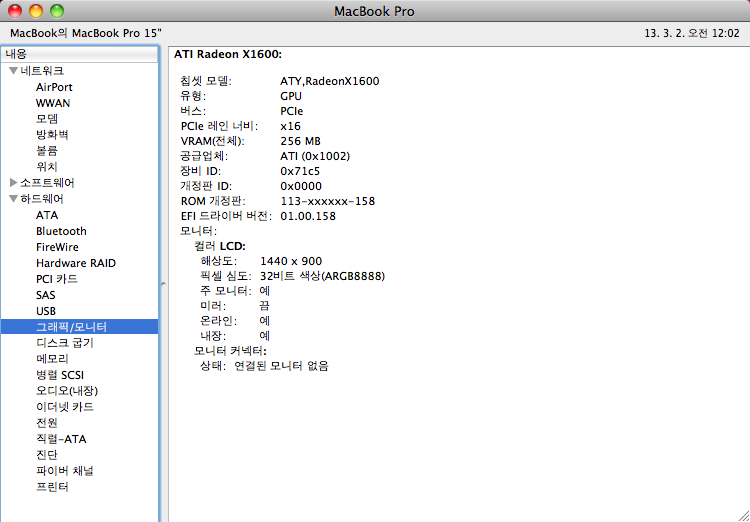This screenshot has width=750, height=522.
Task: Select 방화벽 in the network list
Action: 52,135
